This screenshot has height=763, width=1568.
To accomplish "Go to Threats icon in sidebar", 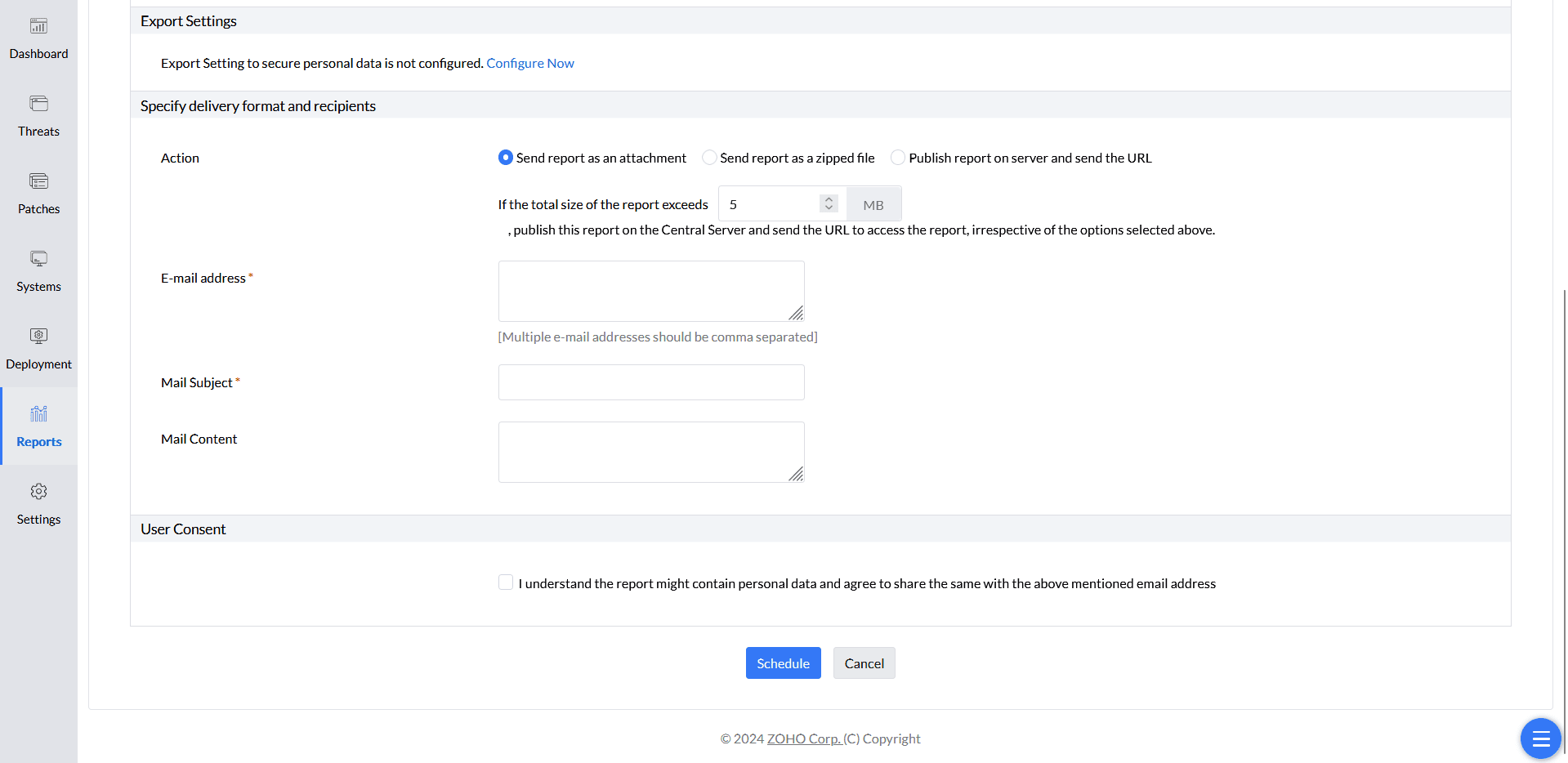I will 38,104.
